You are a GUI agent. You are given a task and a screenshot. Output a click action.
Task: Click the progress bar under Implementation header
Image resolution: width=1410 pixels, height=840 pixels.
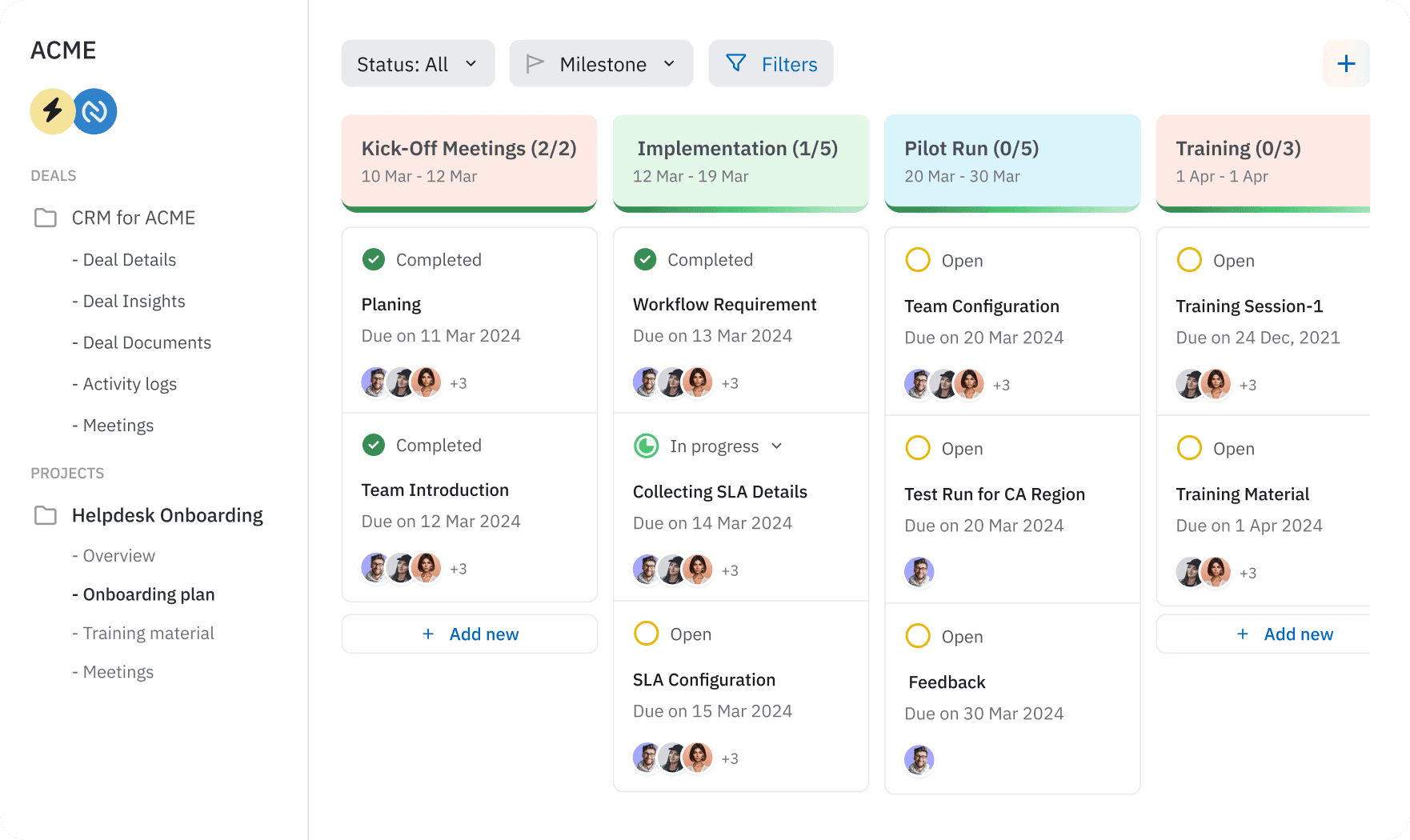click(x=740, y=208)
